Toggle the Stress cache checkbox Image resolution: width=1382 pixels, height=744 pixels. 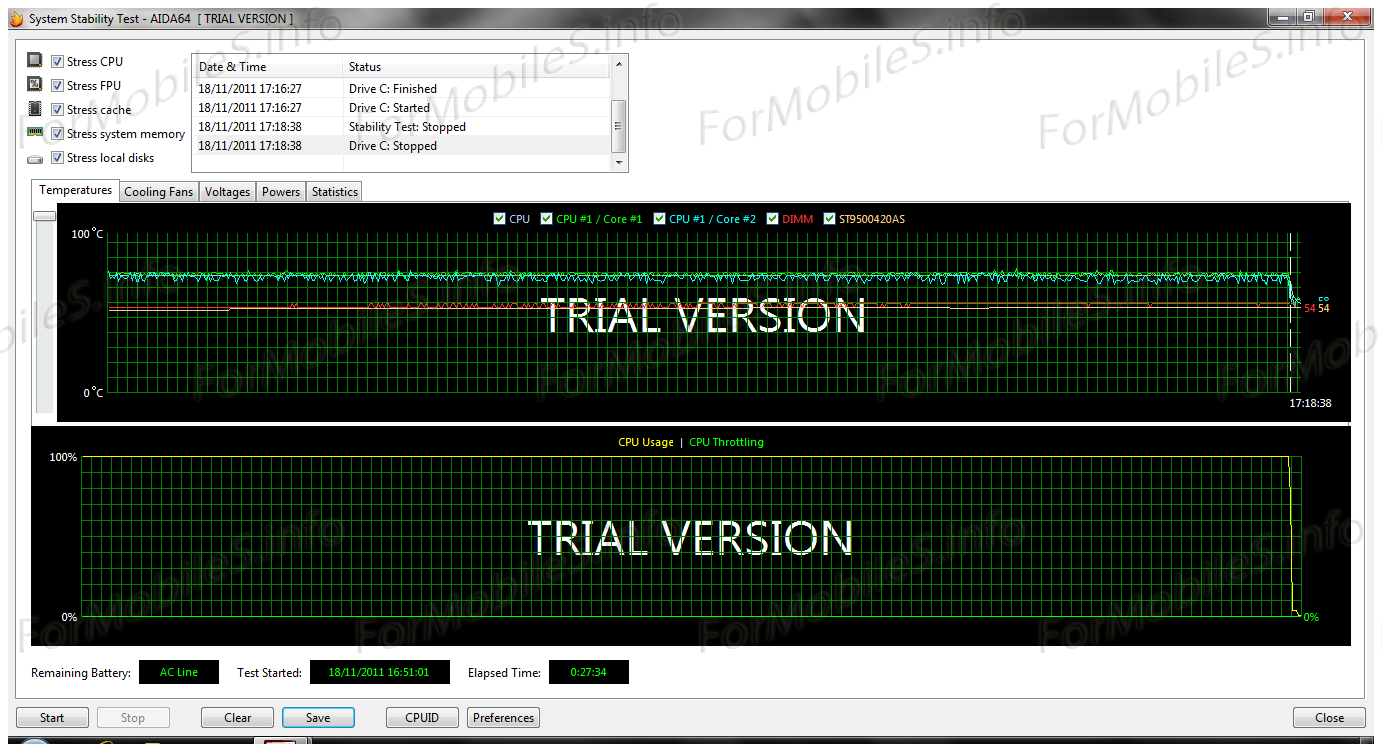click(58, 109)
